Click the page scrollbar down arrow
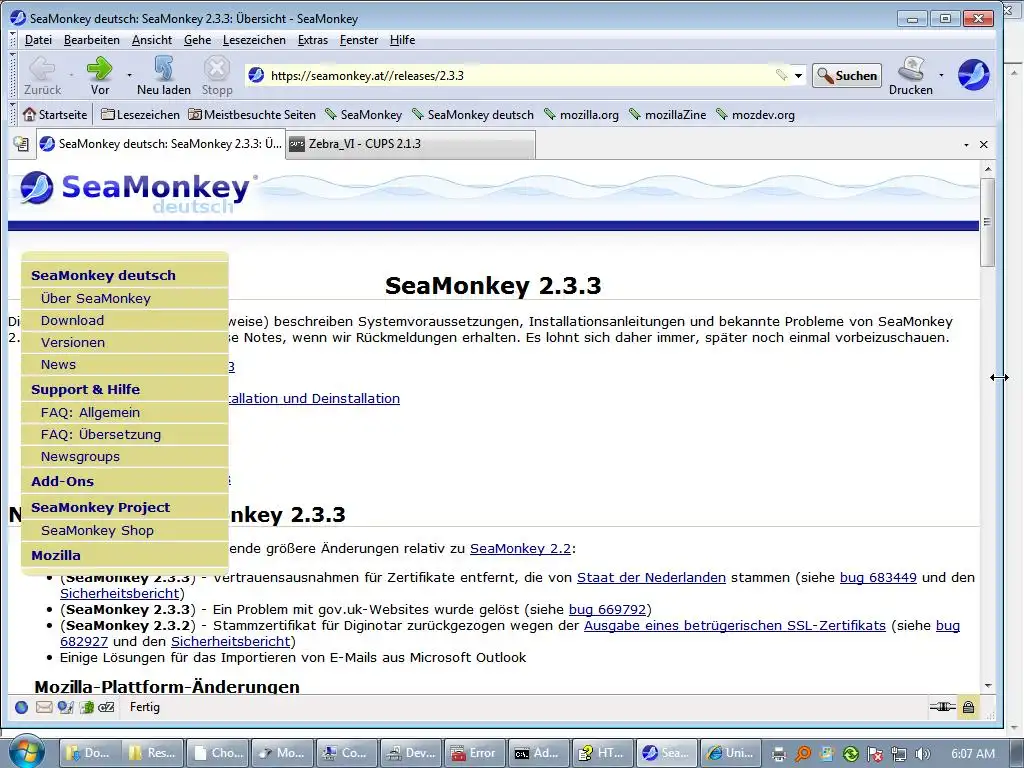The width and height of the screenshot is (1024, 768). [x=987, y=686]
